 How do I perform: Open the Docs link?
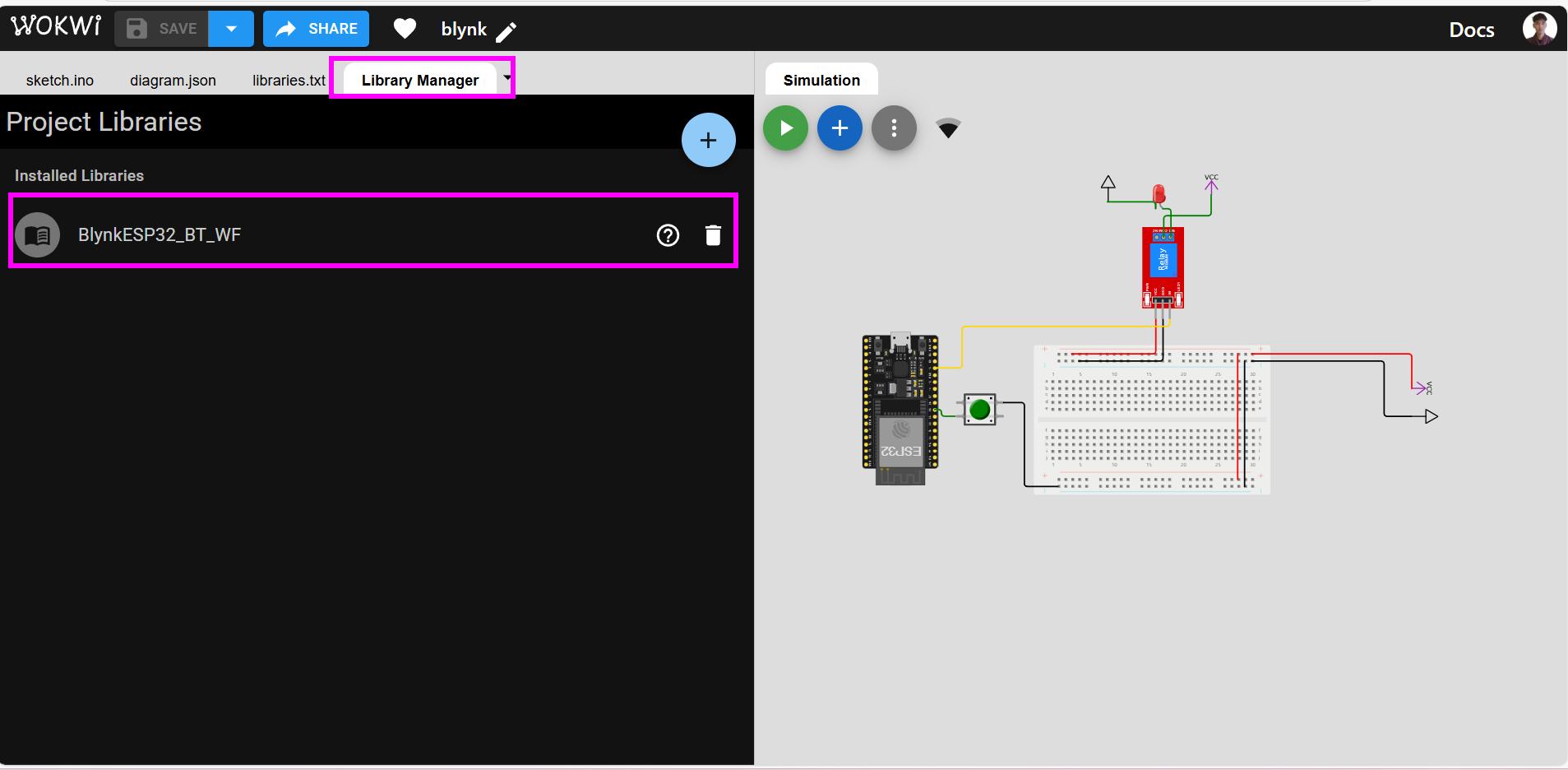coord(1471,30)
